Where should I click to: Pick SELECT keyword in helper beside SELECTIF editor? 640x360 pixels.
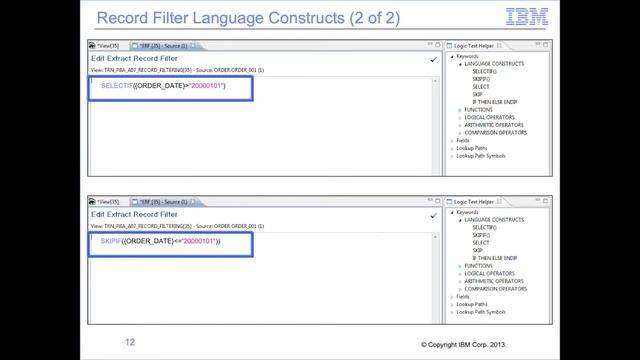481,87
